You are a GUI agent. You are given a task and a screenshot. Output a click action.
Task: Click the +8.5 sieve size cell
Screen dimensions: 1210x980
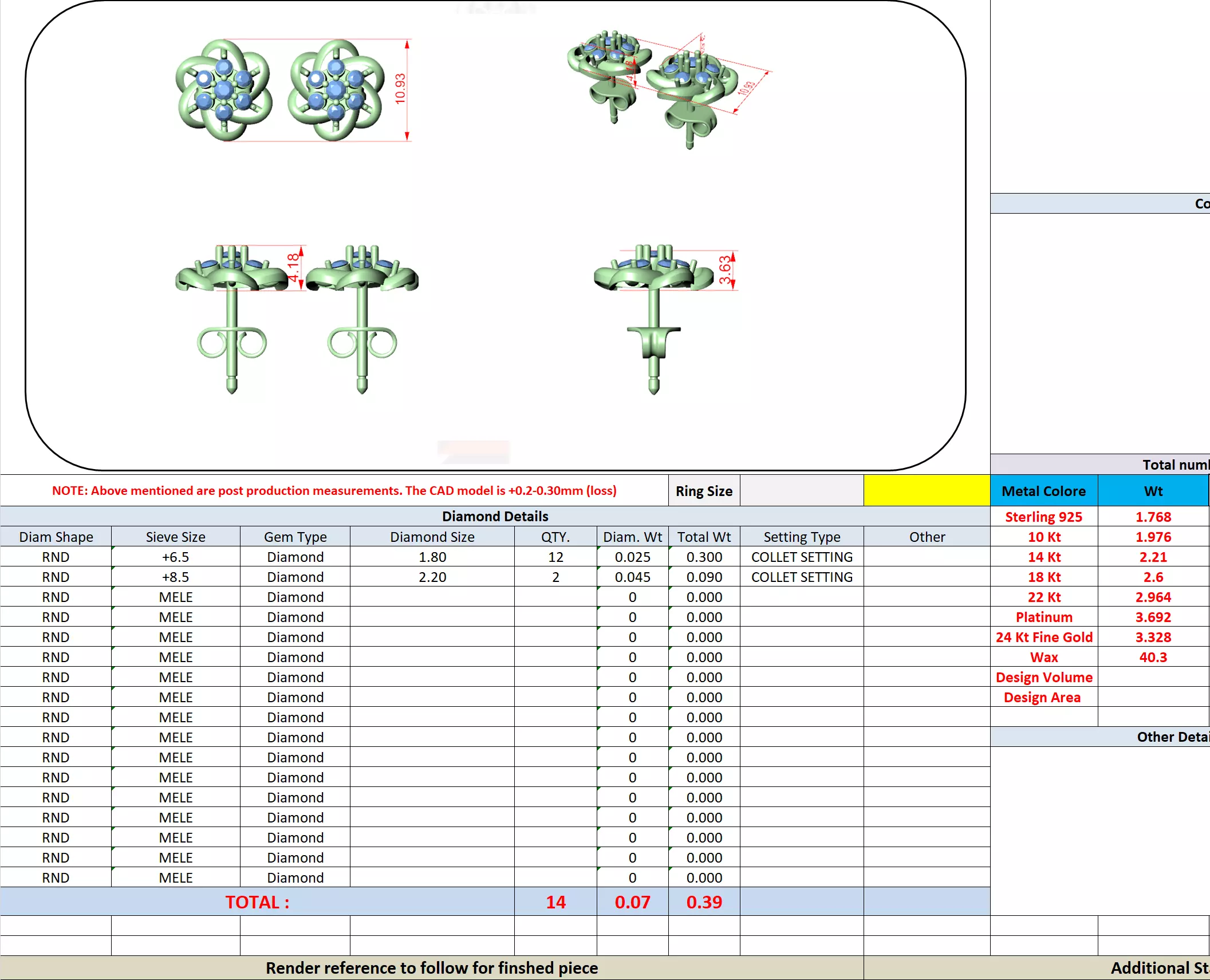click(176, 577)
